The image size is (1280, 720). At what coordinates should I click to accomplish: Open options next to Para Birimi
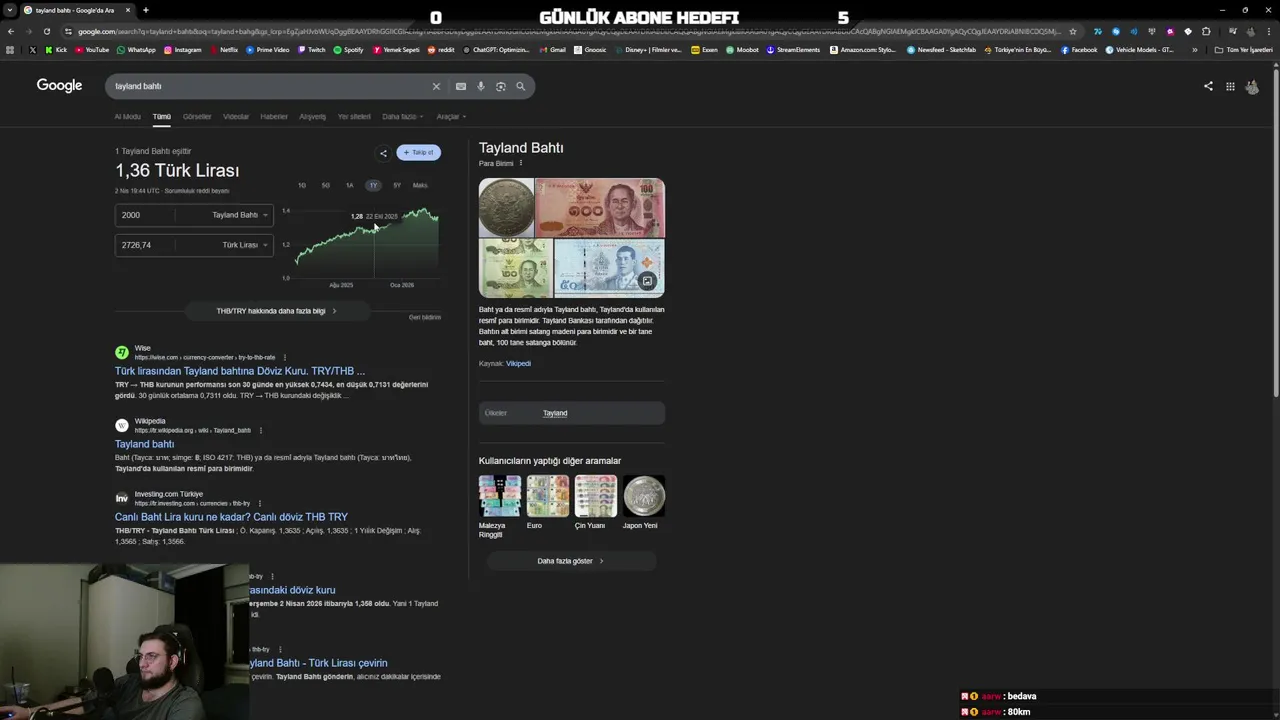521,163
